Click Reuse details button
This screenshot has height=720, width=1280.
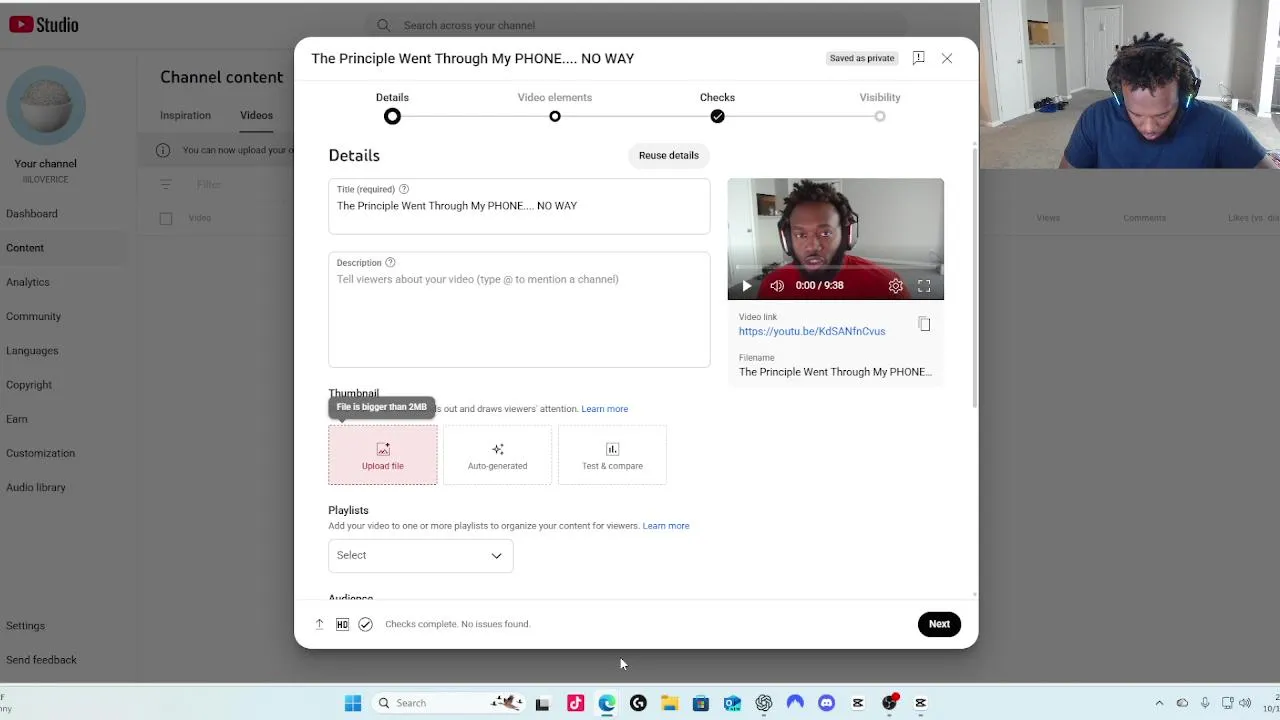[x=669, y=155]
